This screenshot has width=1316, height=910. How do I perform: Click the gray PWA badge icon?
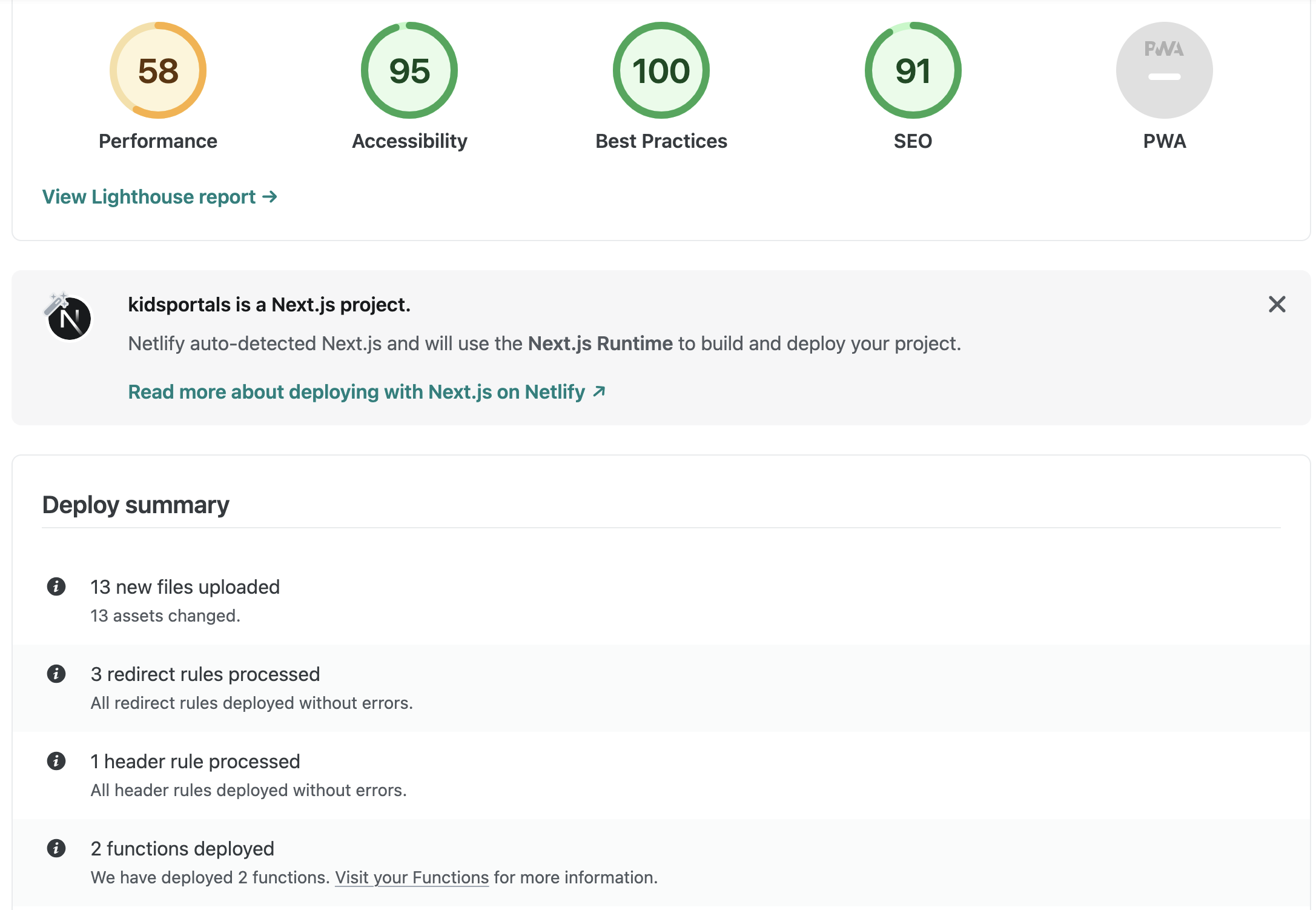click(x=1164, y=70)
